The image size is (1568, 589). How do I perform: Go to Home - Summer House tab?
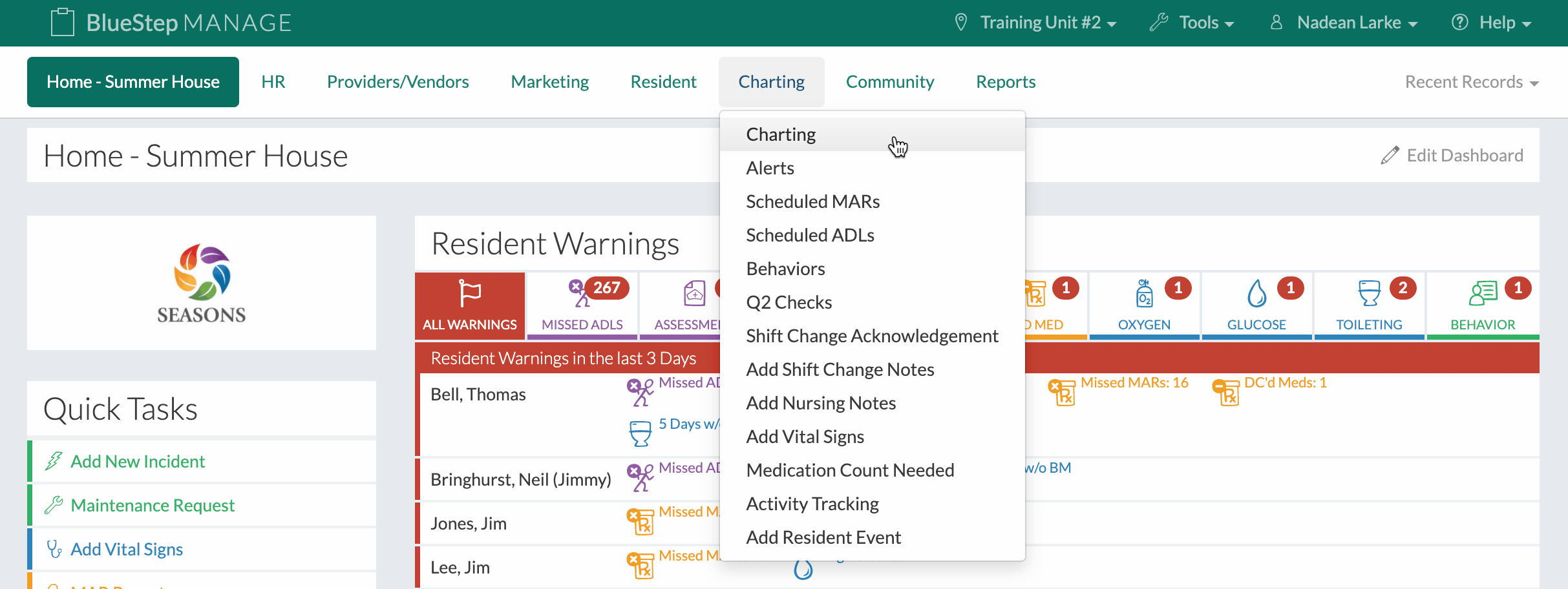pos(133,82)
